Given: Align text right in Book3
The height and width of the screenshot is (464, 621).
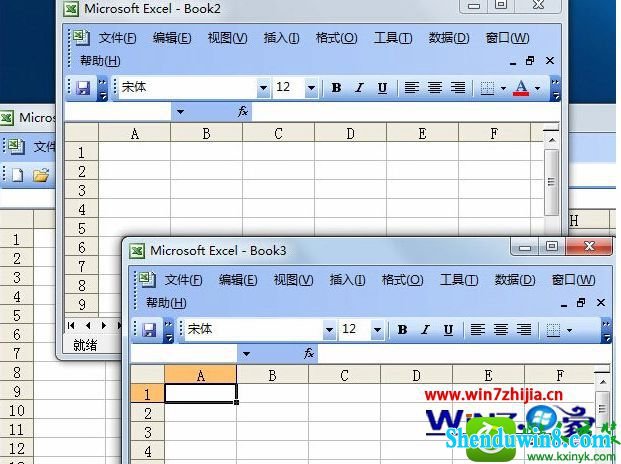Looking at the screenshot, I should (x=524, y=329).
